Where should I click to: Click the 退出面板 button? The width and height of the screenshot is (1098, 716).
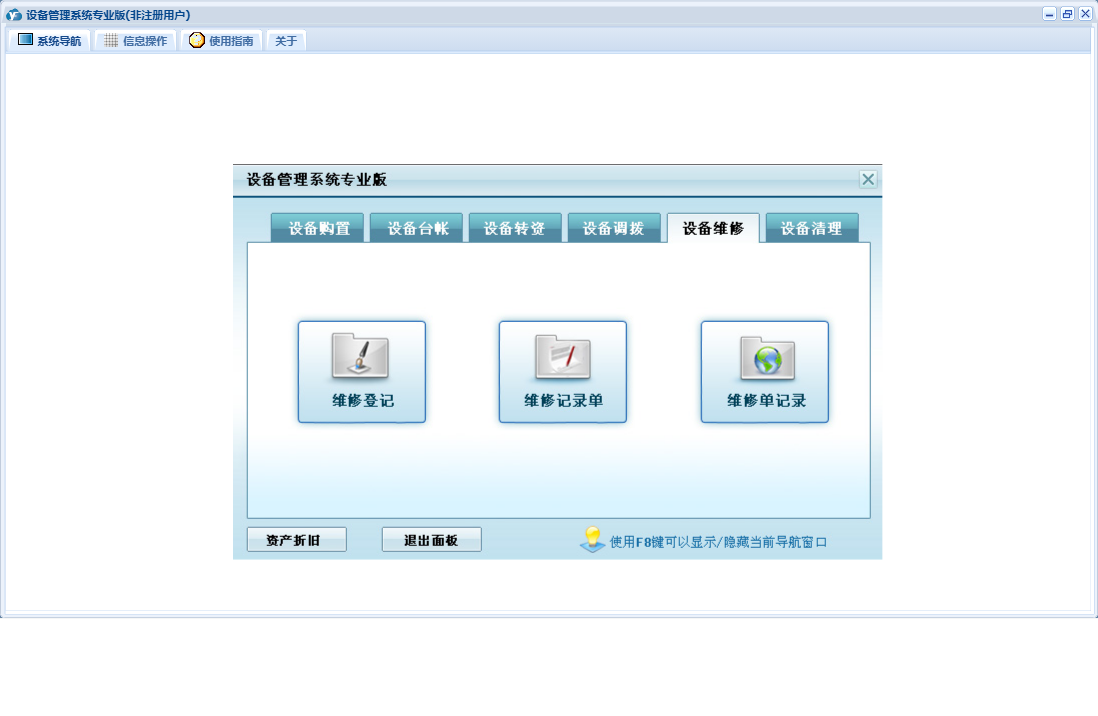coord(431,539)
